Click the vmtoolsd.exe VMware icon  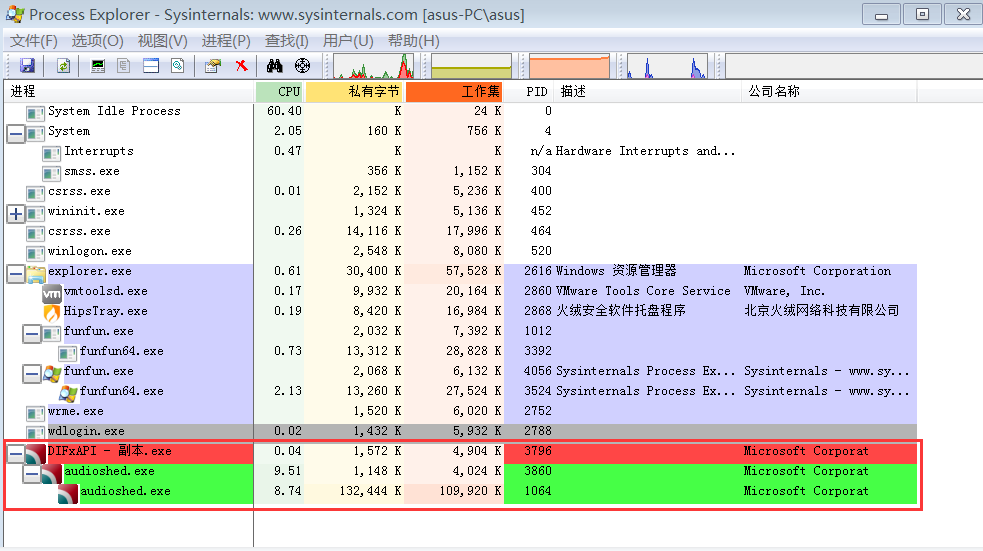click(52, 292)
